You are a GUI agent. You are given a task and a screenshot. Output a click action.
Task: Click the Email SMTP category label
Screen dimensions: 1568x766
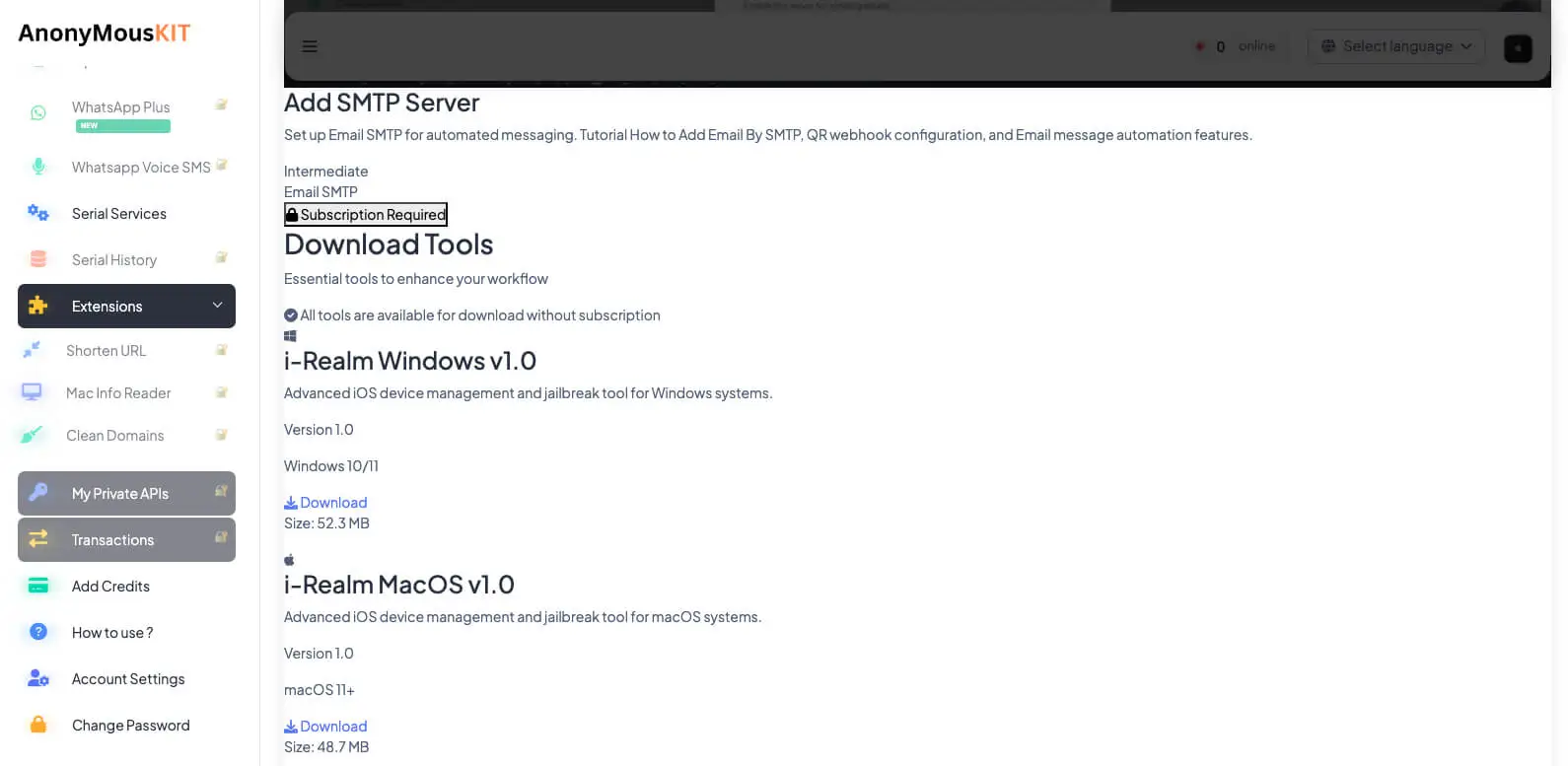321,192
